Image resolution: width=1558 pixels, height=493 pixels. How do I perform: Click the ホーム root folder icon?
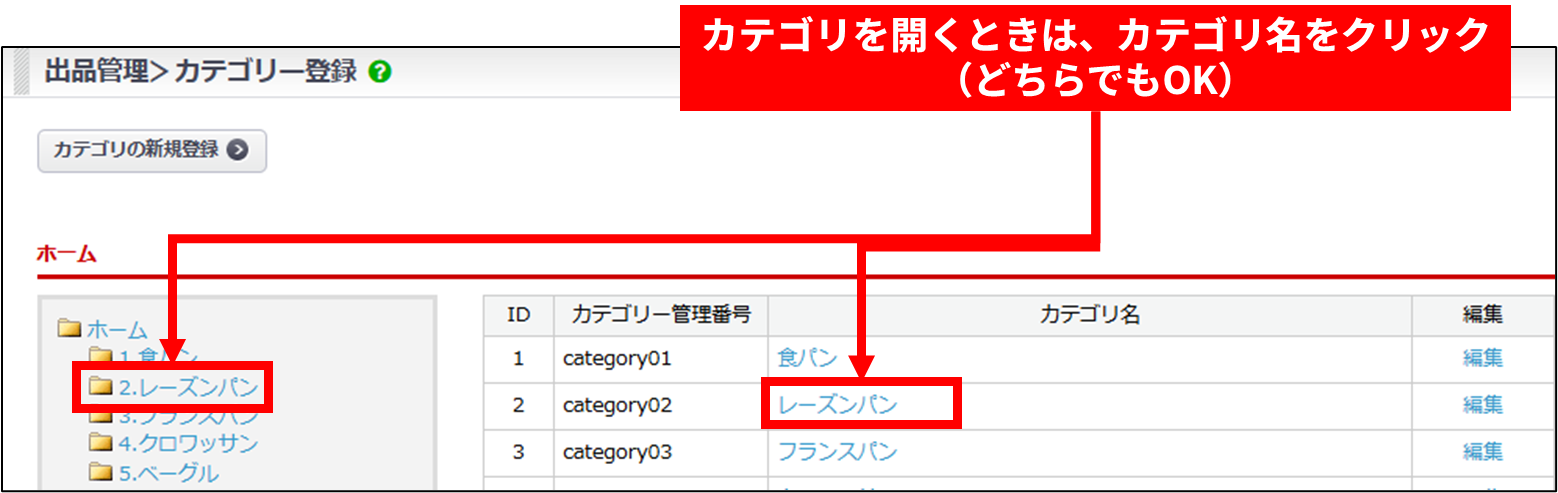(x=69, y=328)
